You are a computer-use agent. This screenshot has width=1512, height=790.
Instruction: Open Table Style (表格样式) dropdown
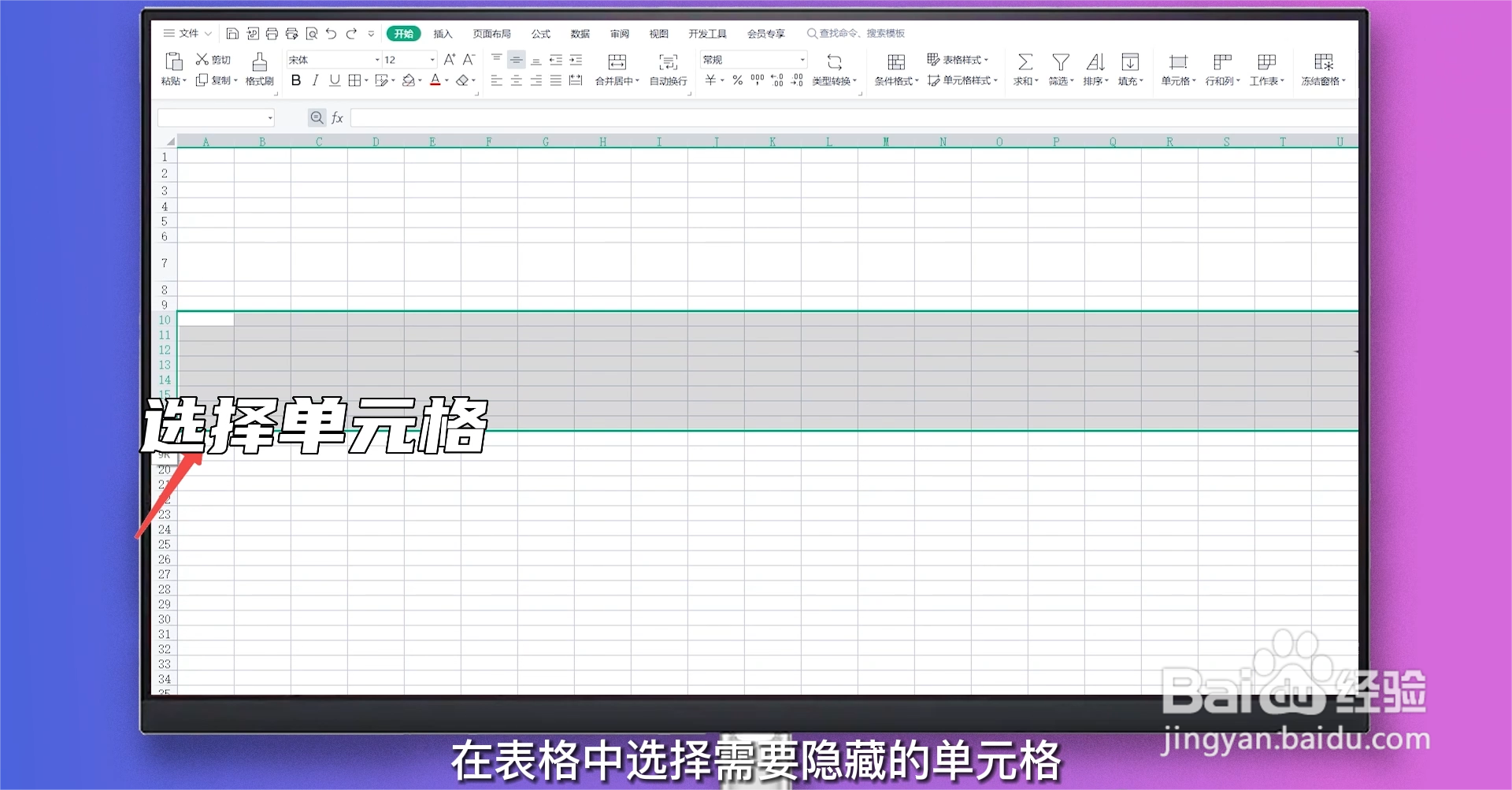958,60
